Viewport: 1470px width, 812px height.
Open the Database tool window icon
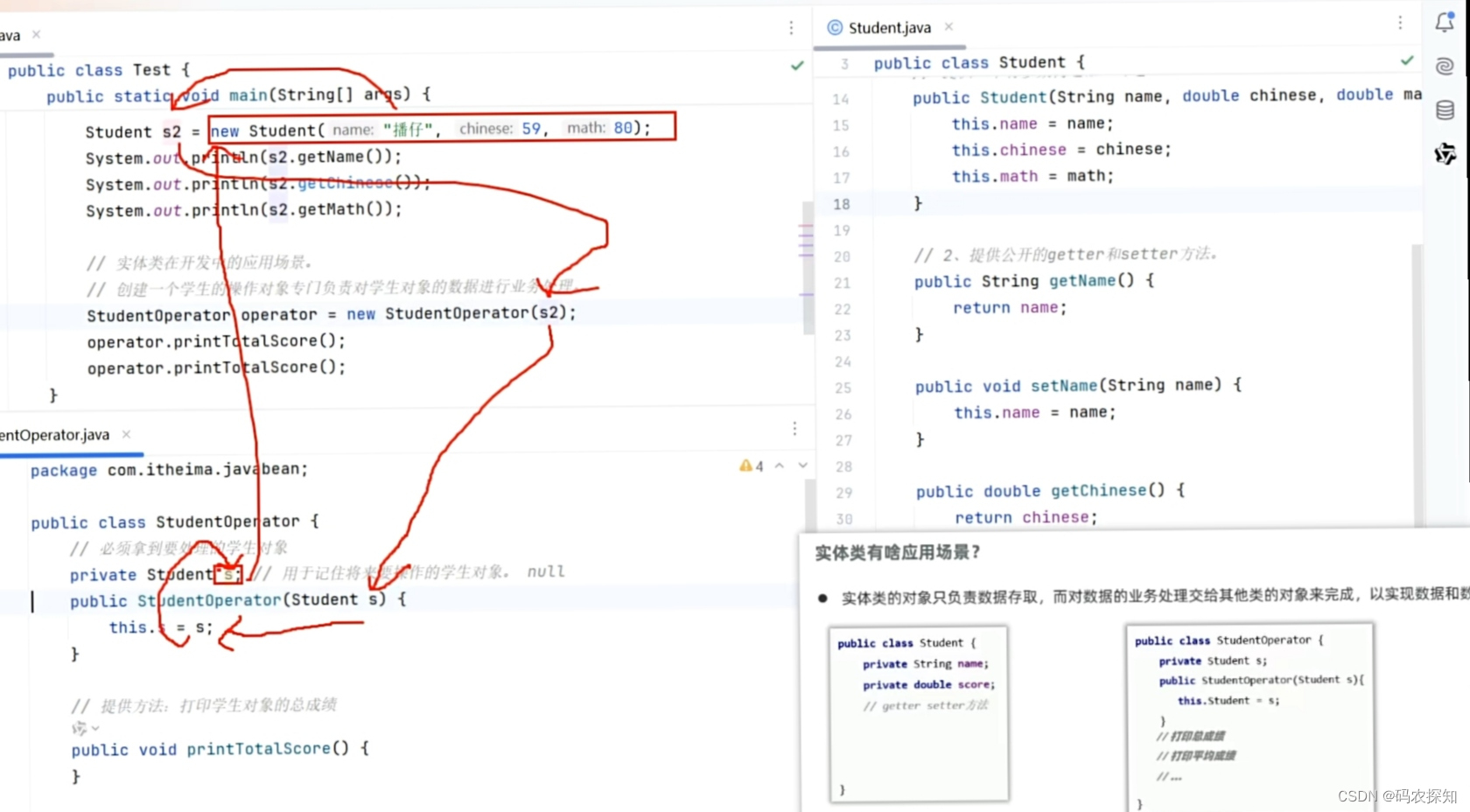(x=1445, y=110)
